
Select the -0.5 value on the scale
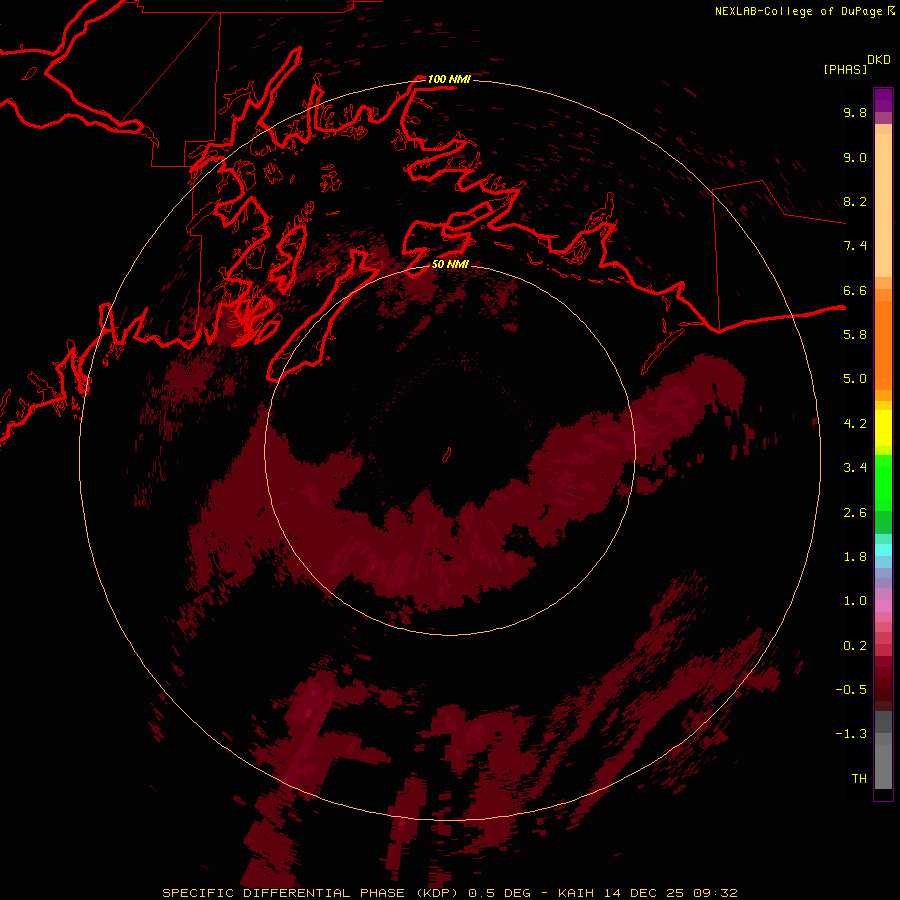pos(851,689)
